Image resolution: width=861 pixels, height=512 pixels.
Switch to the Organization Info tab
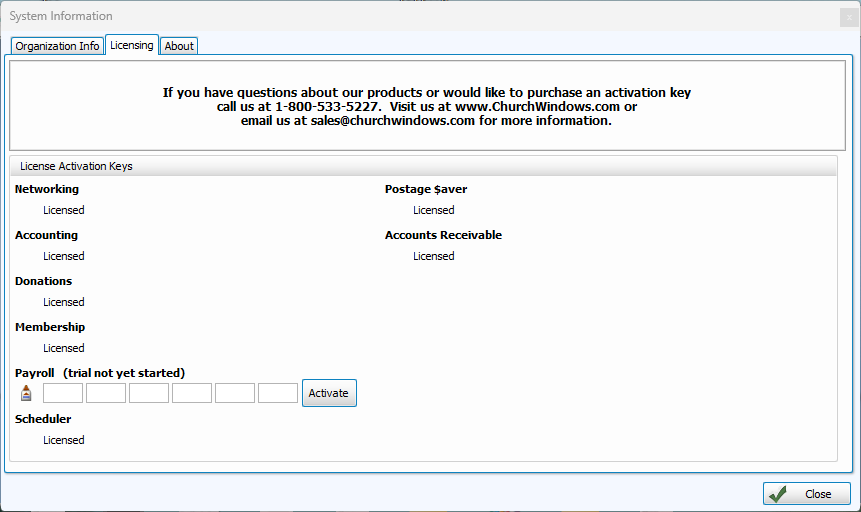[57, 46]
